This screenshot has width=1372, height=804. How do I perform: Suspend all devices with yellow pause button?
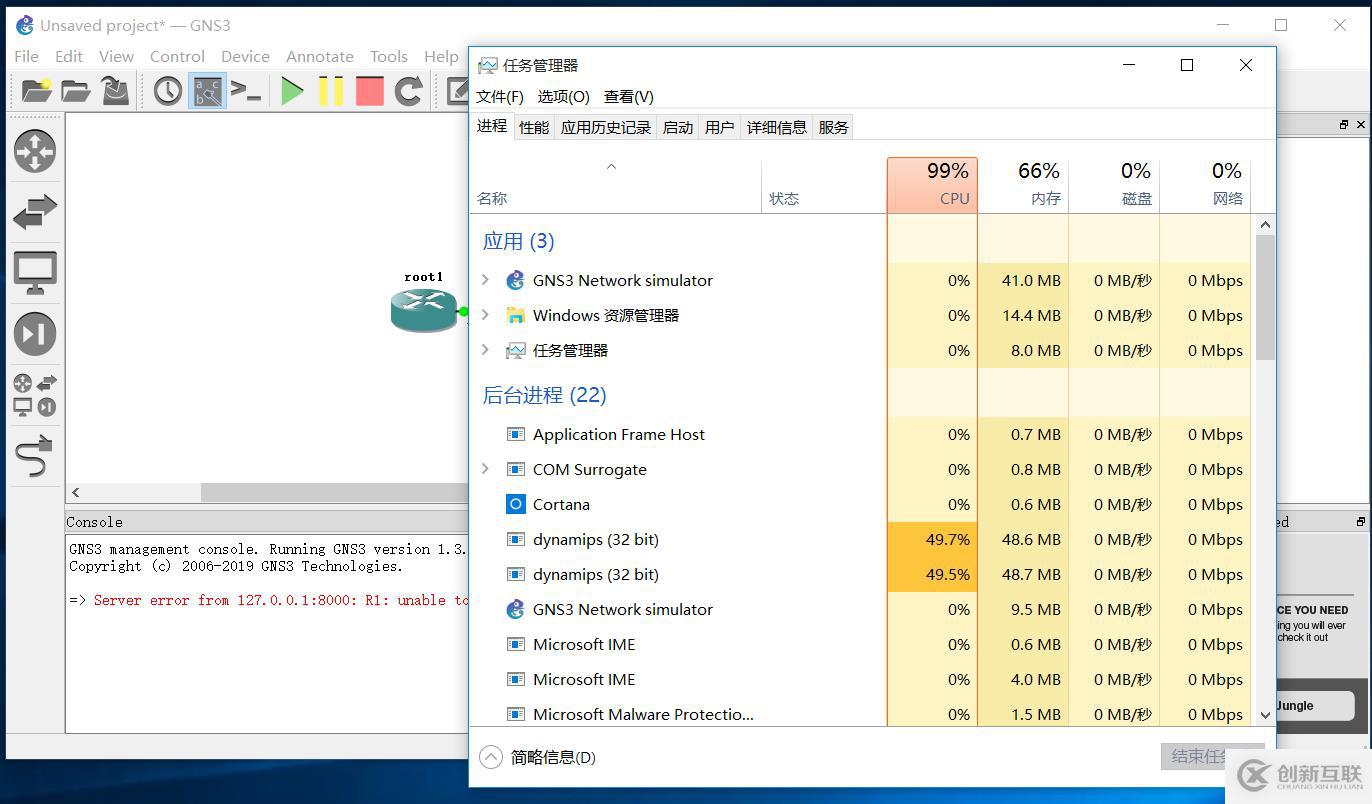pos(331,91)
